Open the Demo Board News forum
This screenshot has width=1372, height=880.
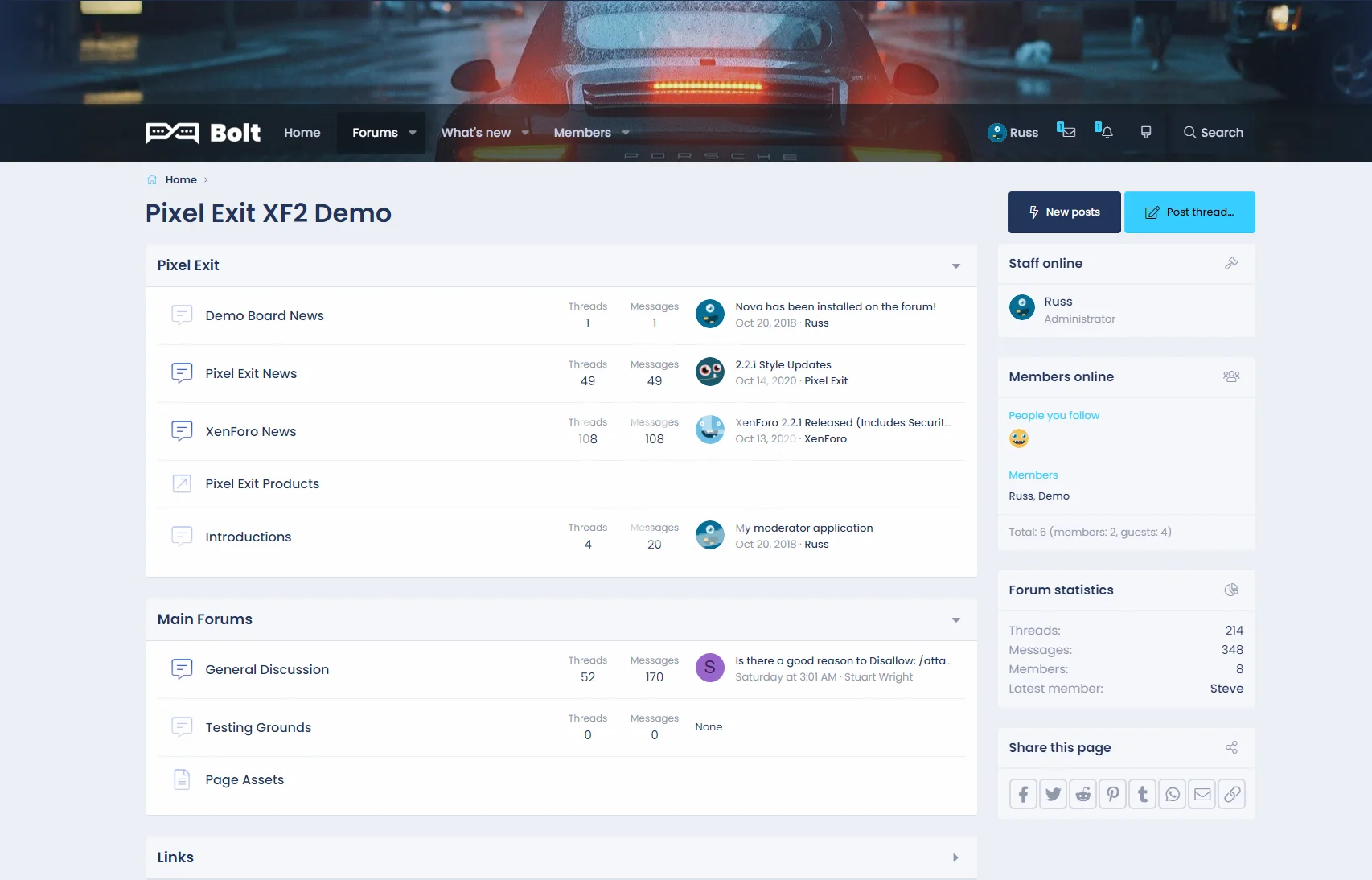point(265,316)
